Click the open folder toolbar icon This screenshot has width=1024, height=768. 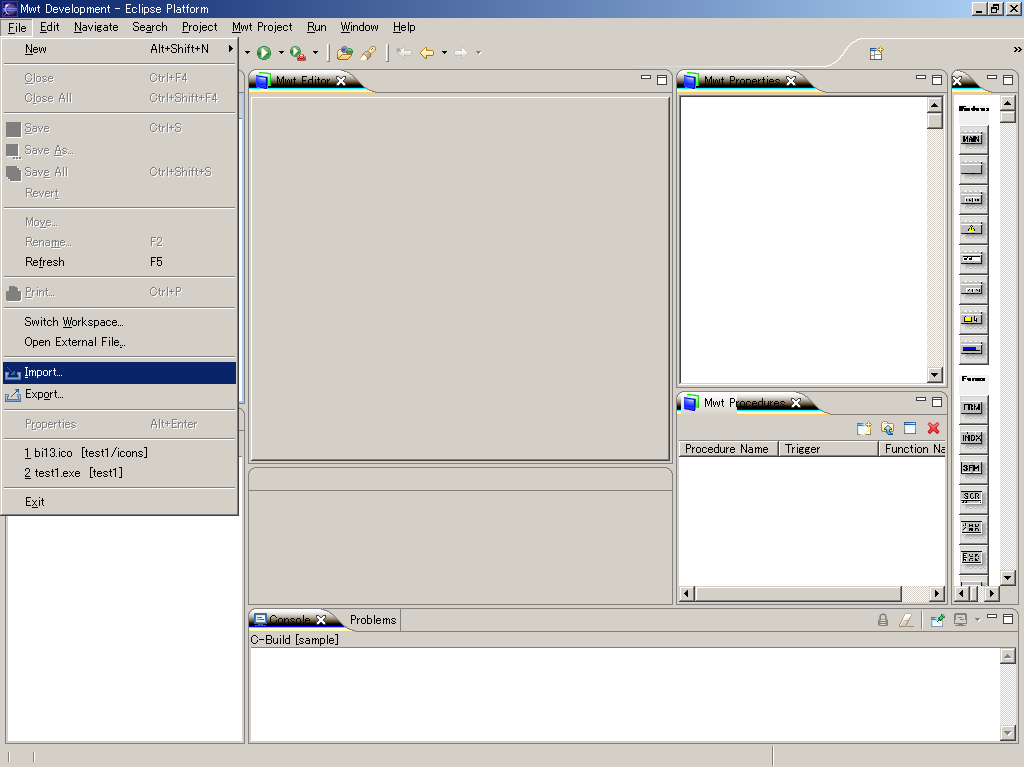[x=345, y=53]
